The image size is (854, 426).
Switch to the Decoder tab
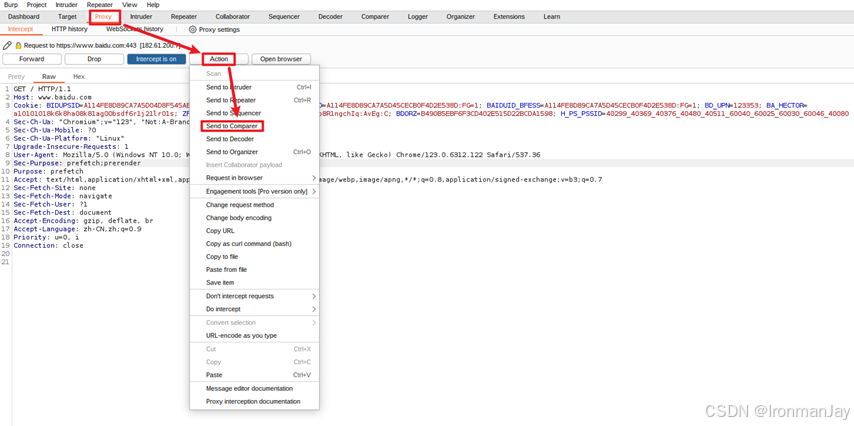(x=330, y=17)
